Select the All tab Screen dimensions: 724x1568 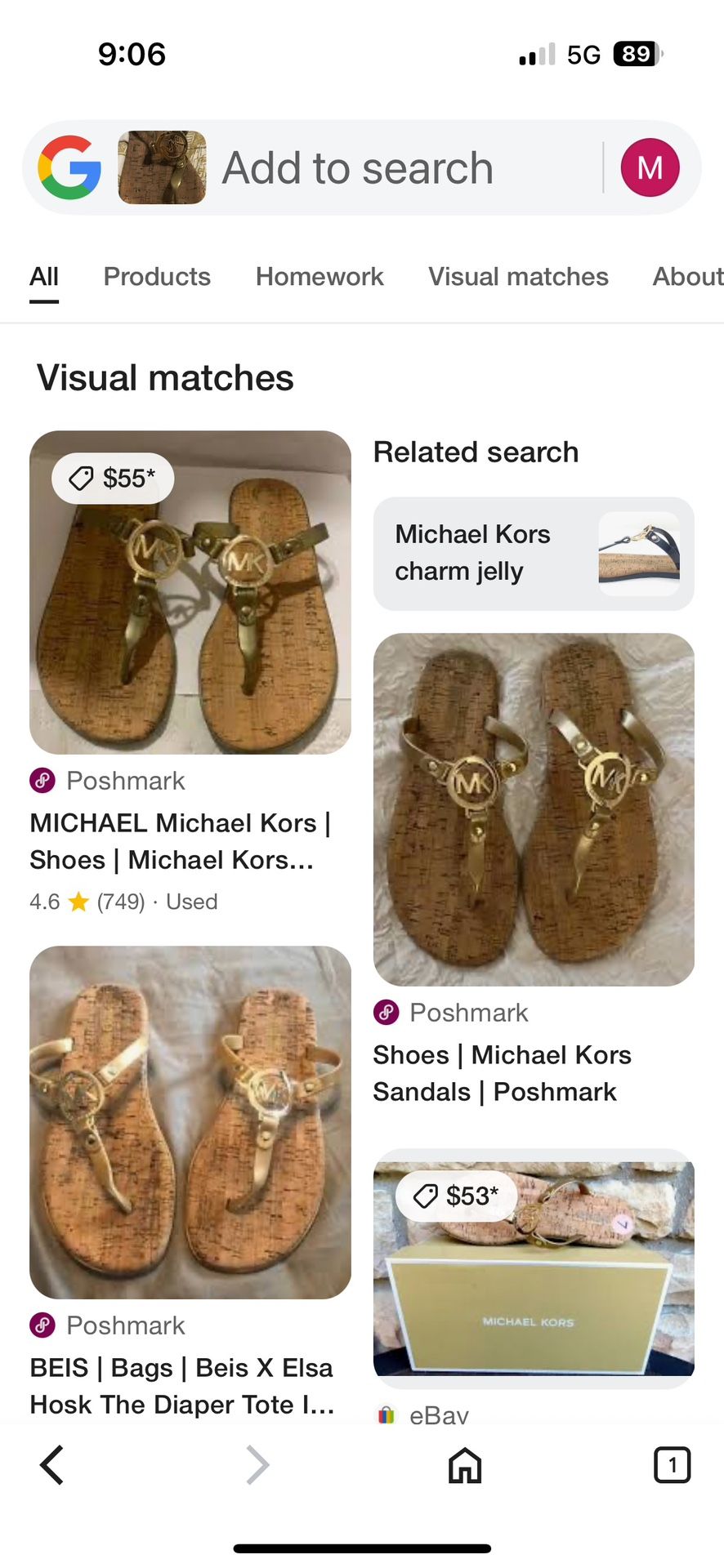pyautogui.click(x=44, y=277)
